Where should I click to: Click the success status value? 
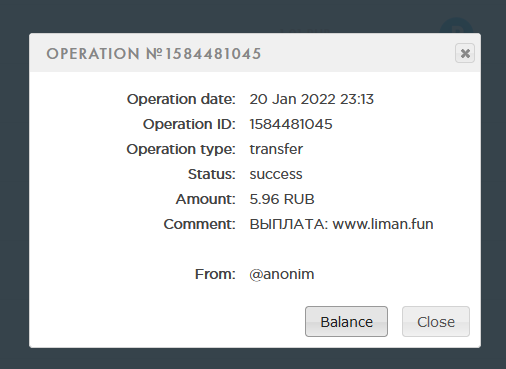point(276,174)
